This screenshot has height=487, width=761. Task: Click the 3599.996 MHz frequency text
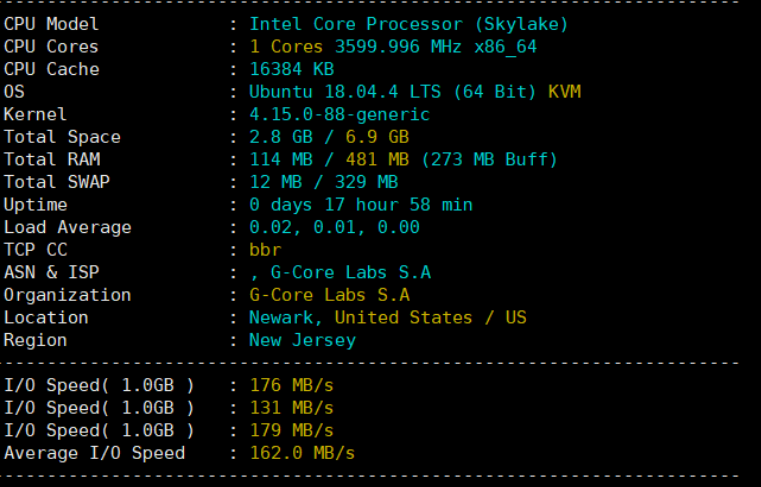pos(397,47)
